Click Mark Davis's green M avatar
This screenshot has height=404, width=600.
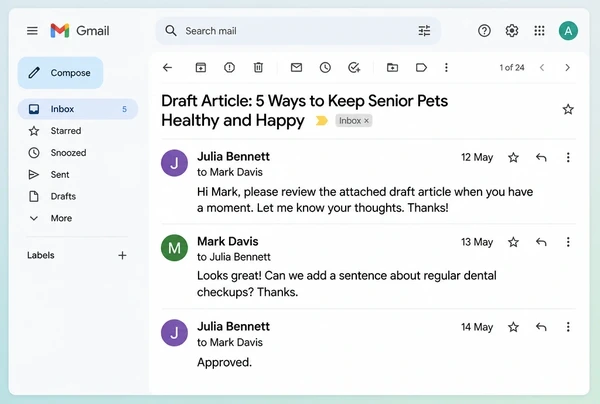174,248
